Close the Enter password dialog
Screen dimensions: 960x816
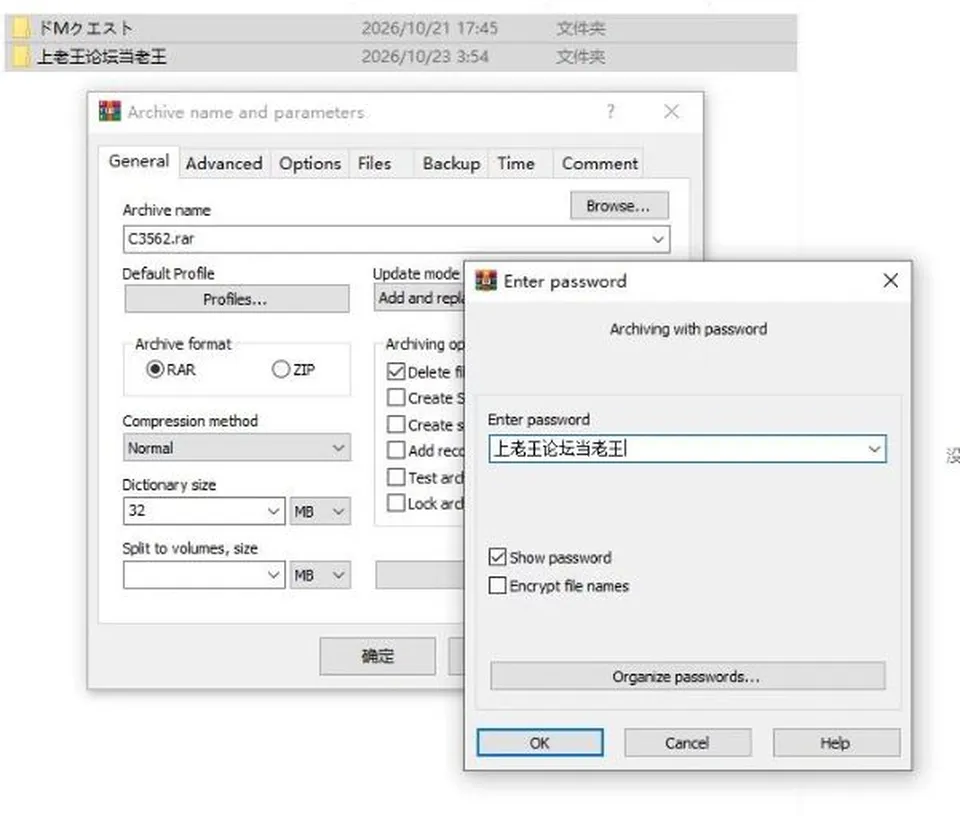click(890, 281)
